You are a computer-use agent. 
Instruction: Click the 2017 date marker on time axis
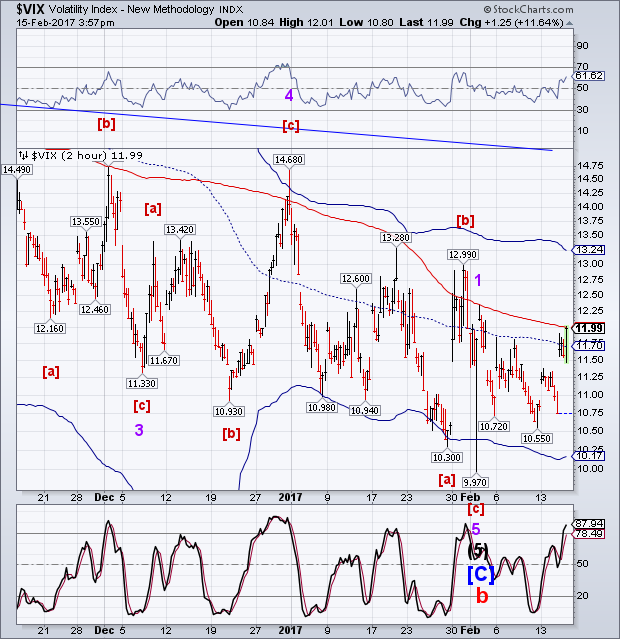290,498
